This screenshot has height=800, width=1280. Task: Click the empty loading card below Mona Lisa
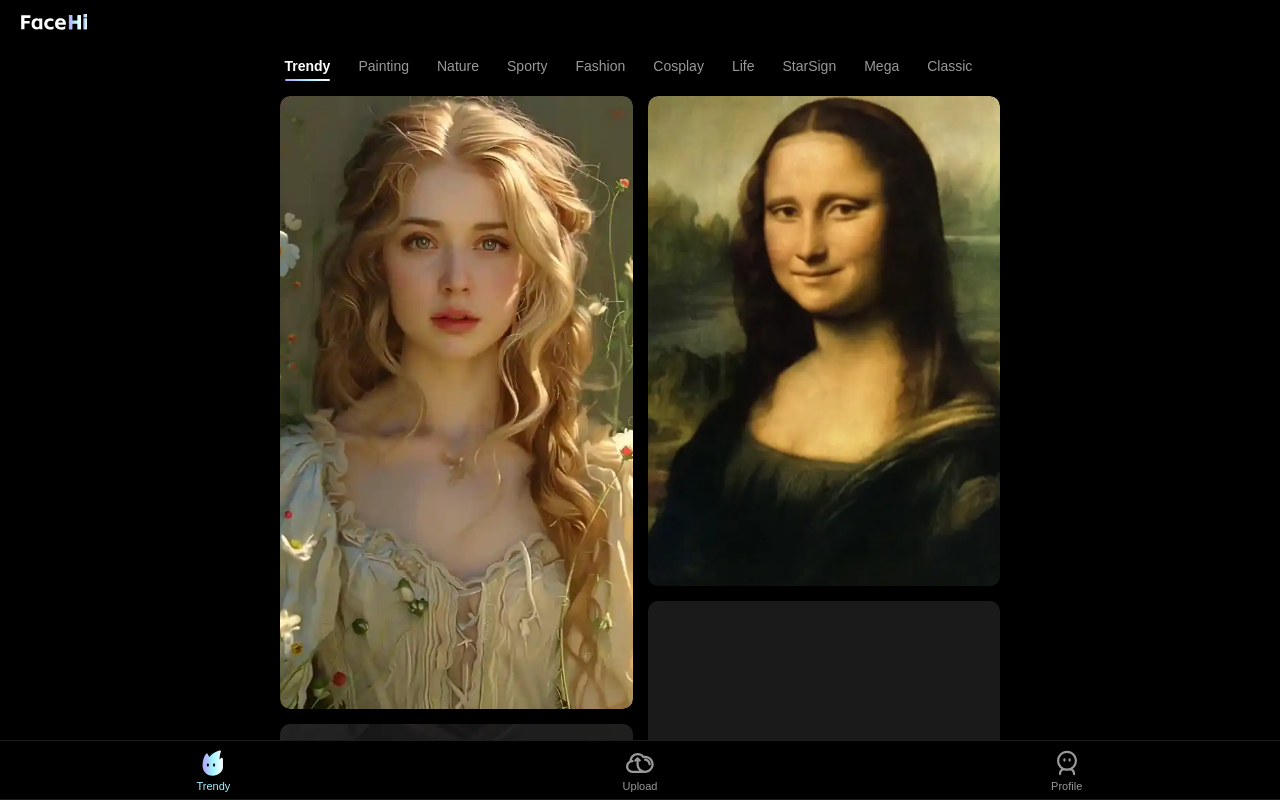click(x=824, y=670)
